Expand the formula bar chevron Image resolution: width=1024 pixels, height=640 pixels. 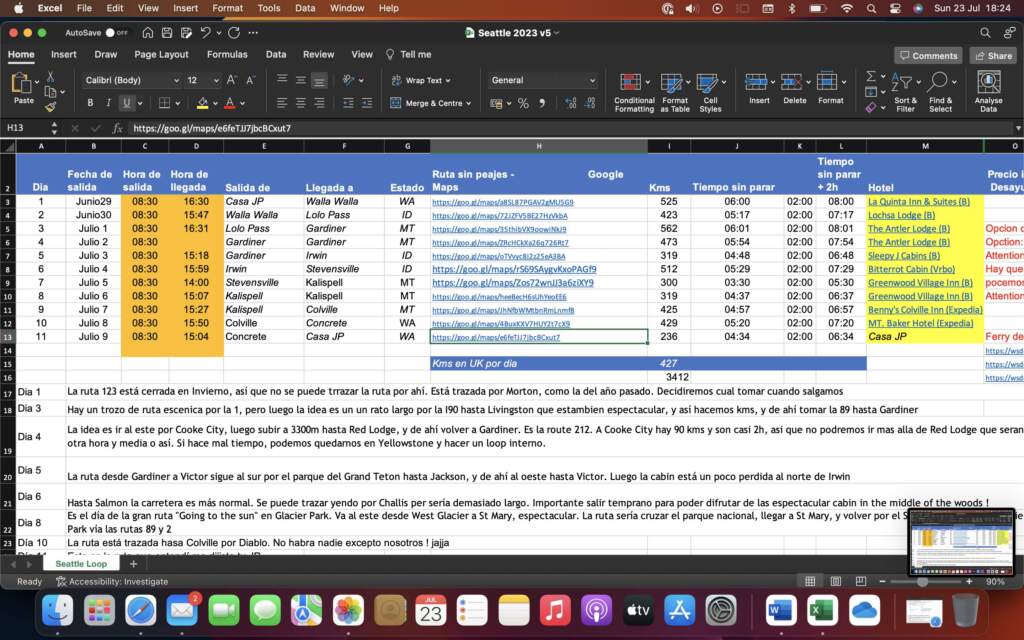tap(1017, 128)
